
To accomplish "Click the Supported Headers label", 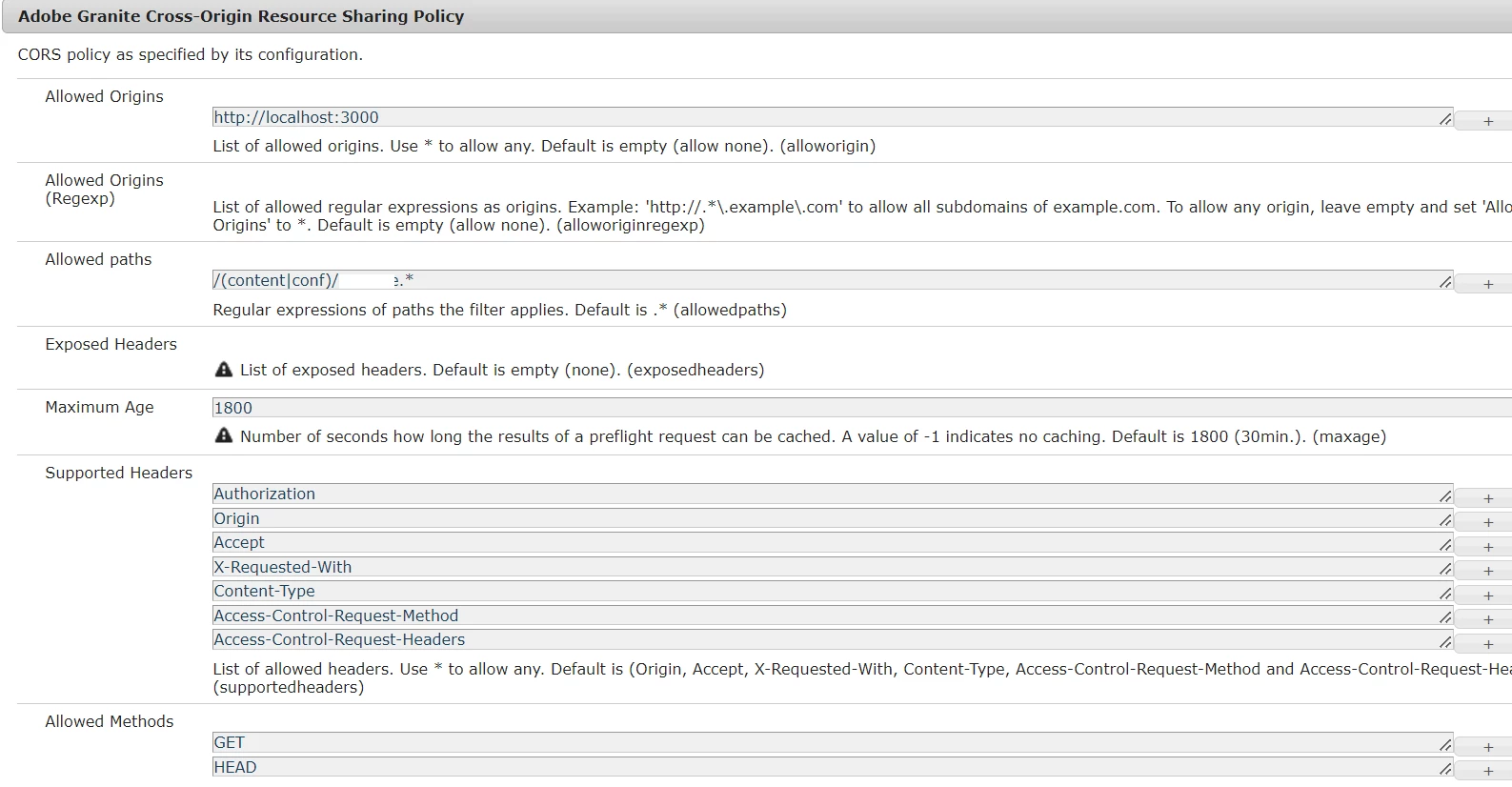I will pyautogui.click(x=119, y=473).
